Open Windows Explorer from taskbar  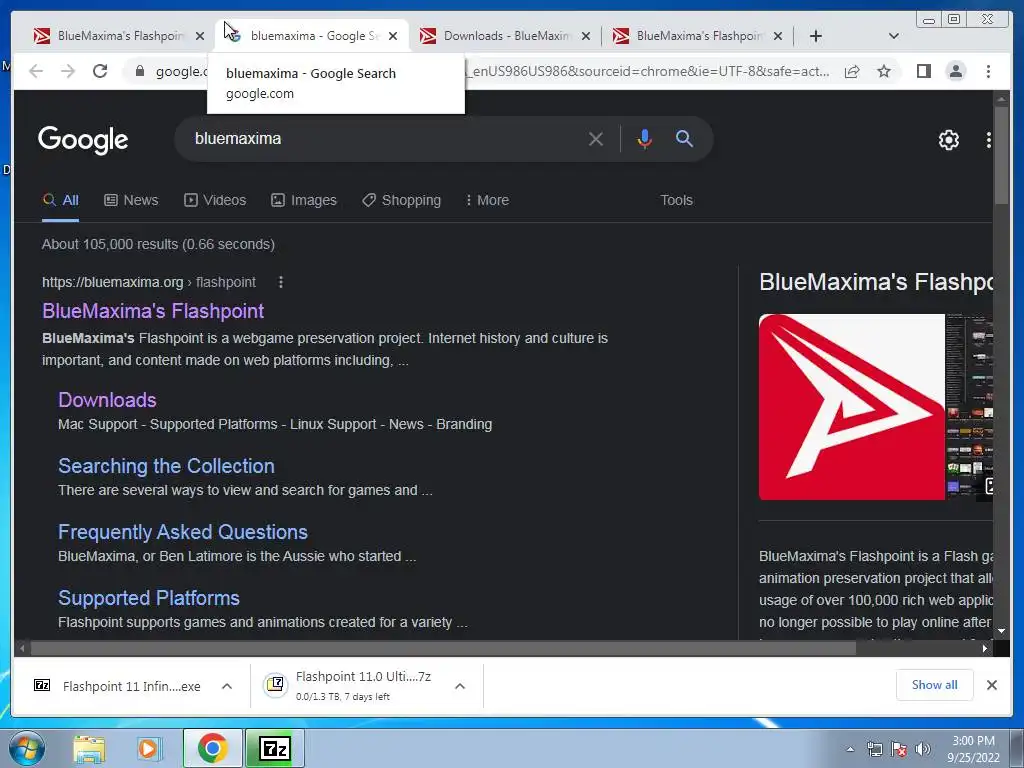[89, 748]
